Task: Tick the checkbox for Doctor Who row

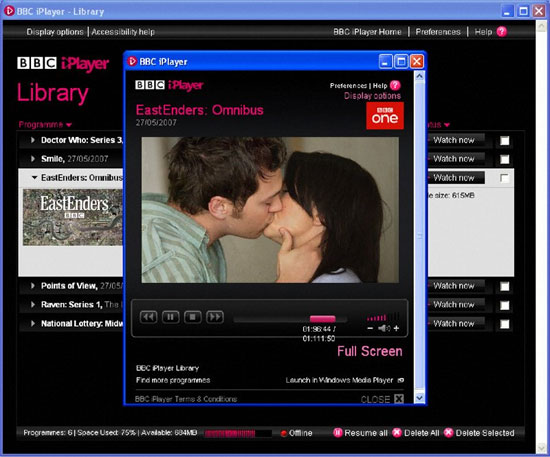Action: pyautogui.click(x=505, y=141)
